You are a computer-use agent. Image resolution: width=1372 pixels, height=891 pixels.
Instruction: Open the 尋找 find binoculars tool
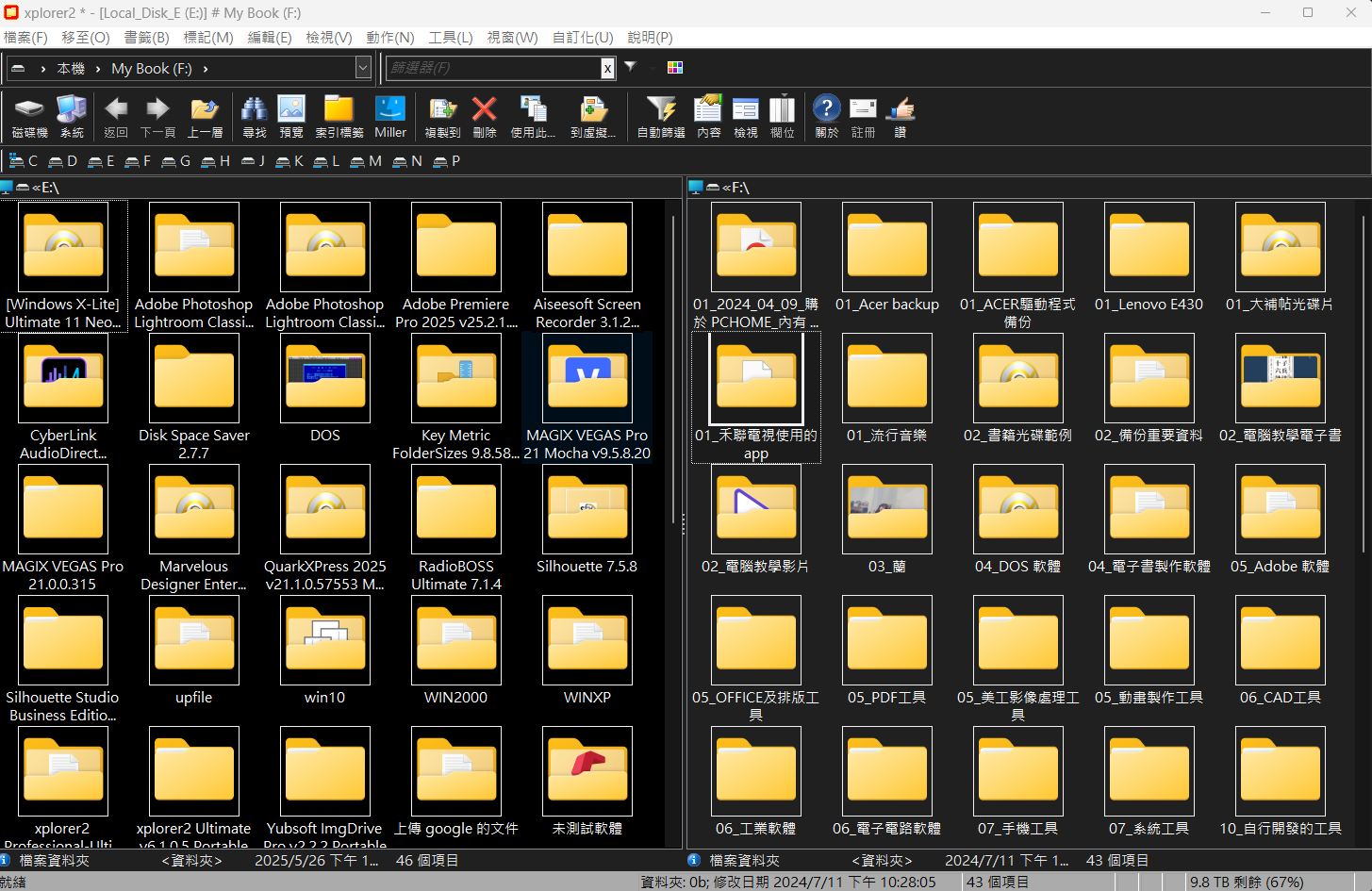click(254, 117)
